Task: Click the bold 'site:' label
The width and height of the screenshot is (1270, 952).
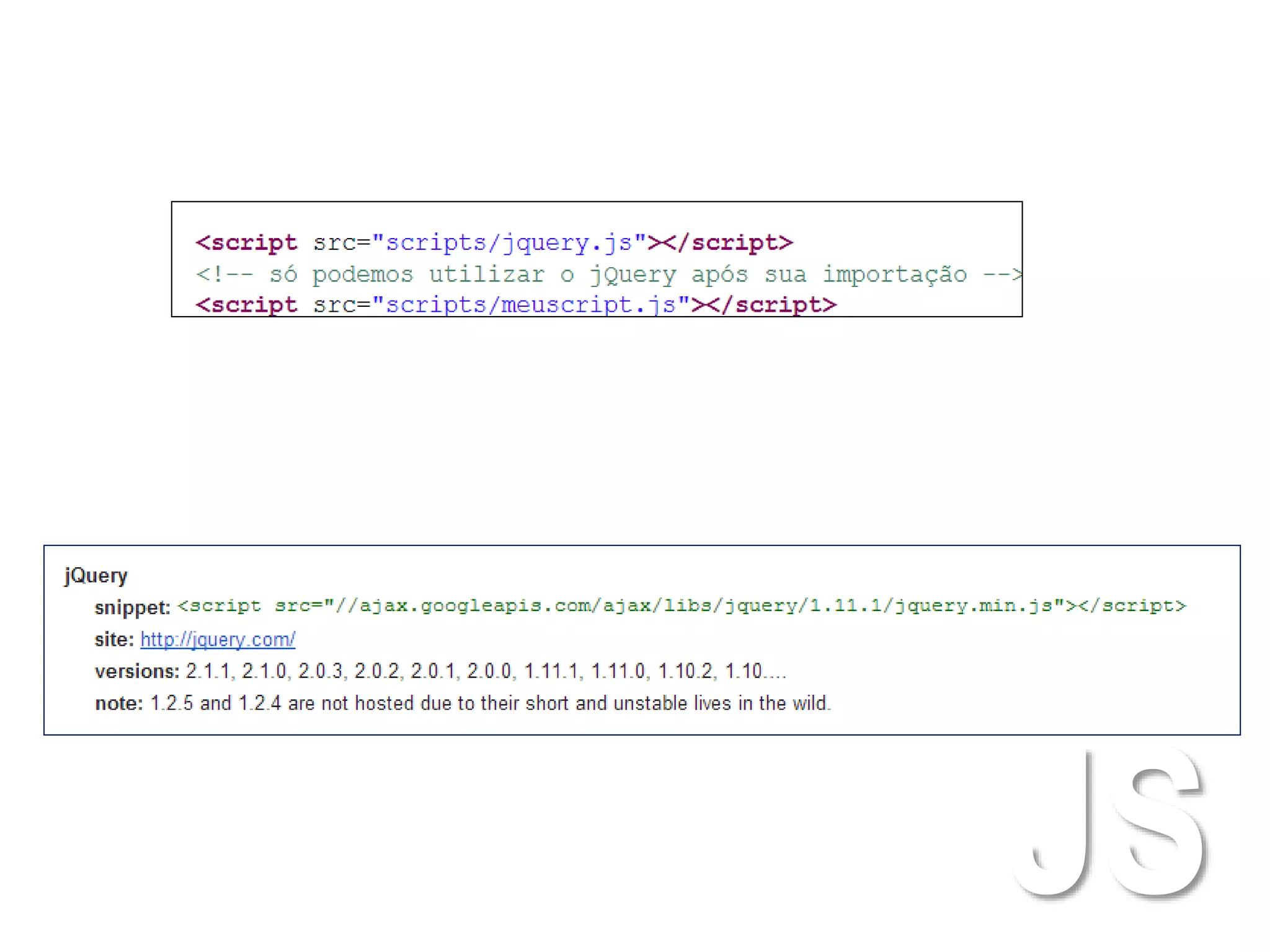Action: (x=114, y=639)
